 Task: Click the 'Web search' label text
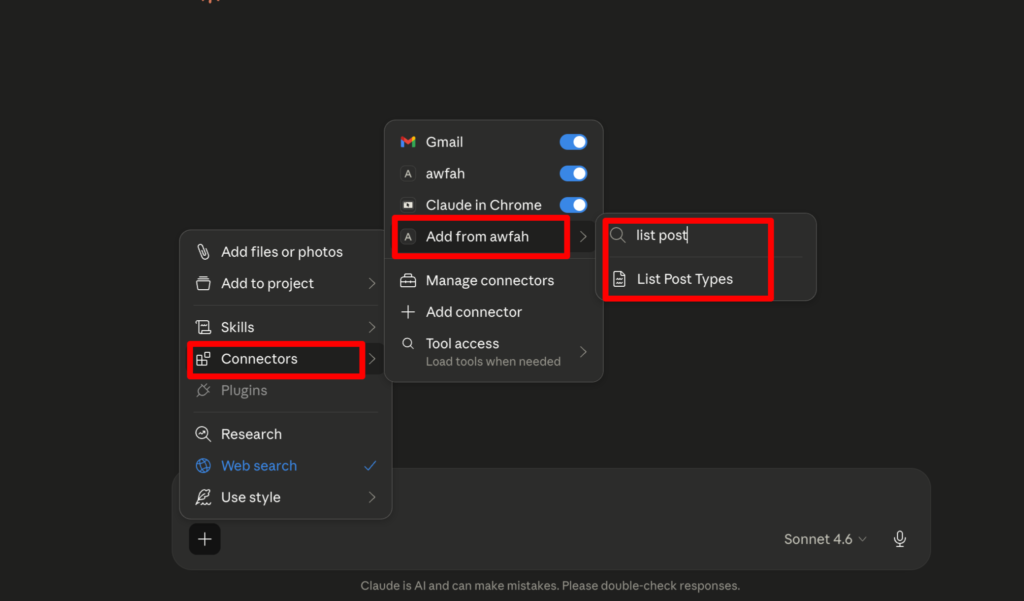(259, 465)
